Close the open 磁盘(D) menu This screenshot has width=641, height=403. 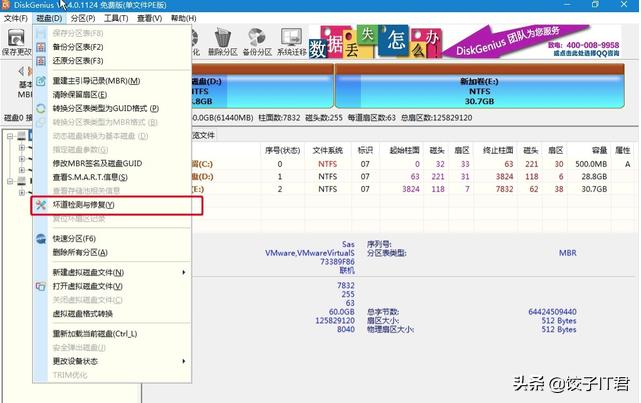click(49, 18)
